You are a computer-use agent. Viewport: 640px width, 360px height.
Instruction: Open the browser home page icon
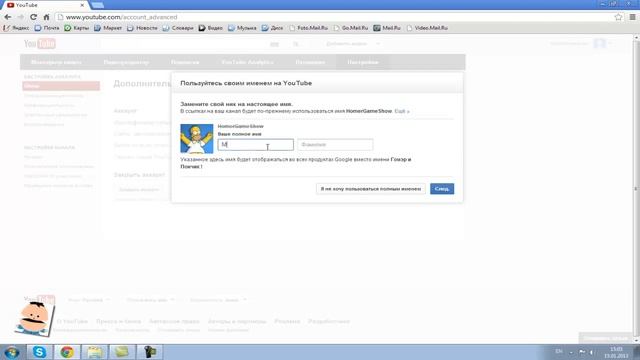click(x=46, y=17)
